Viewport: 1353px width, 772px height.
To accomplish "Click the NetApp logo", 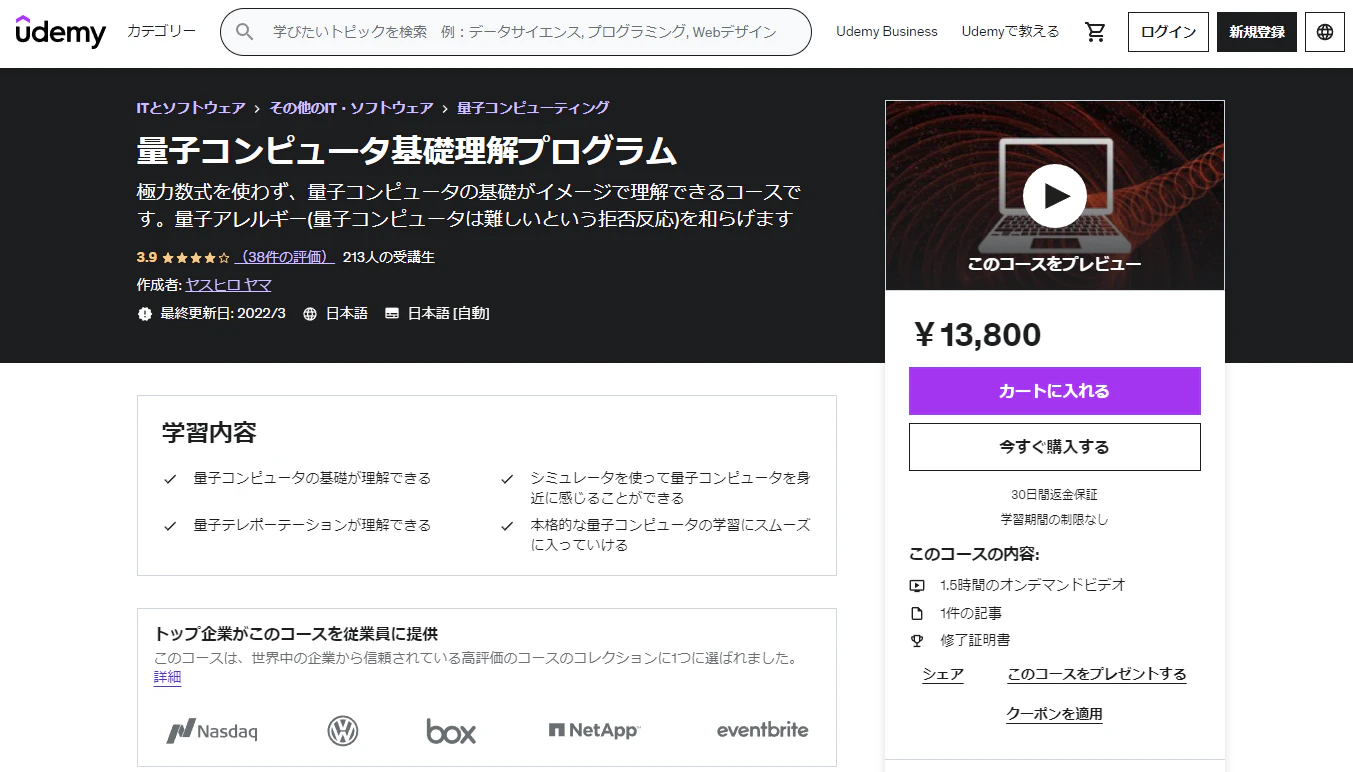I will [594, 731].
